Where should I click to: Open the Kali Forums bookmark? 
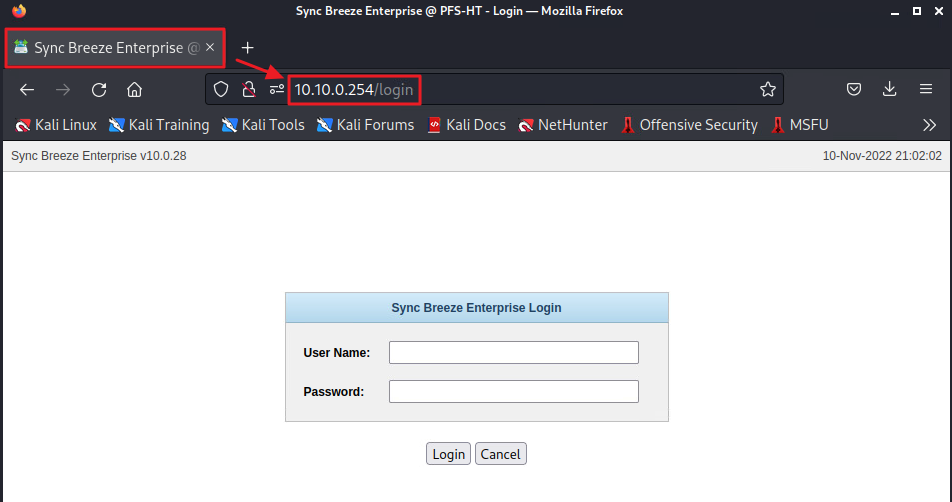[366, 125]
